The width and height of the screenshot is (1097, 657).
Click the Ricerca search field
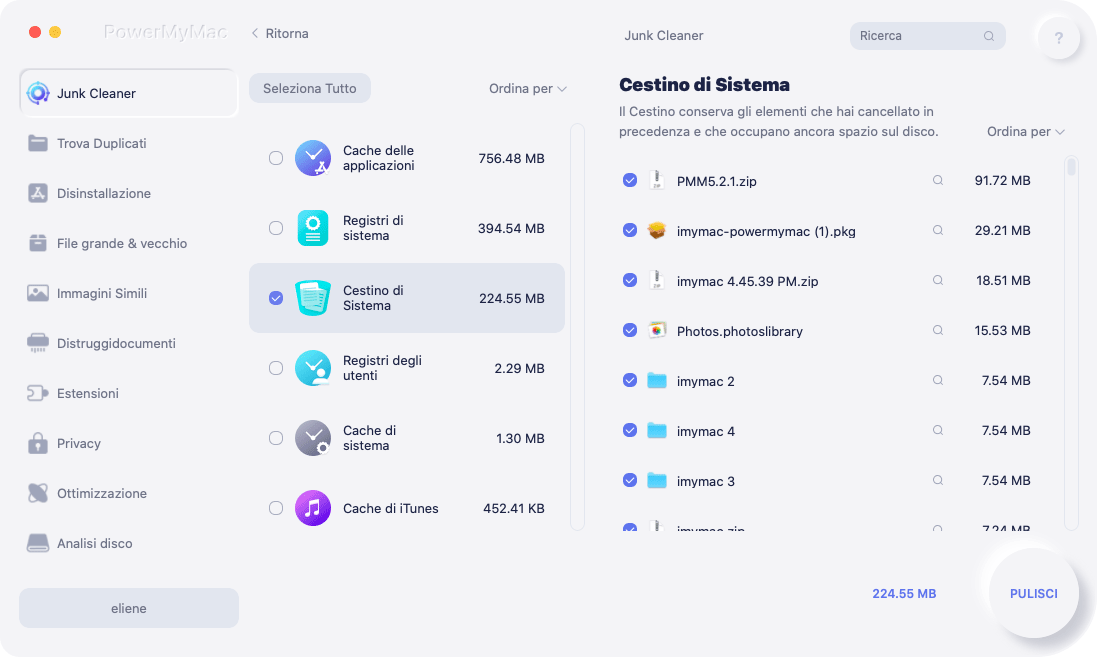tap(927, 36)
